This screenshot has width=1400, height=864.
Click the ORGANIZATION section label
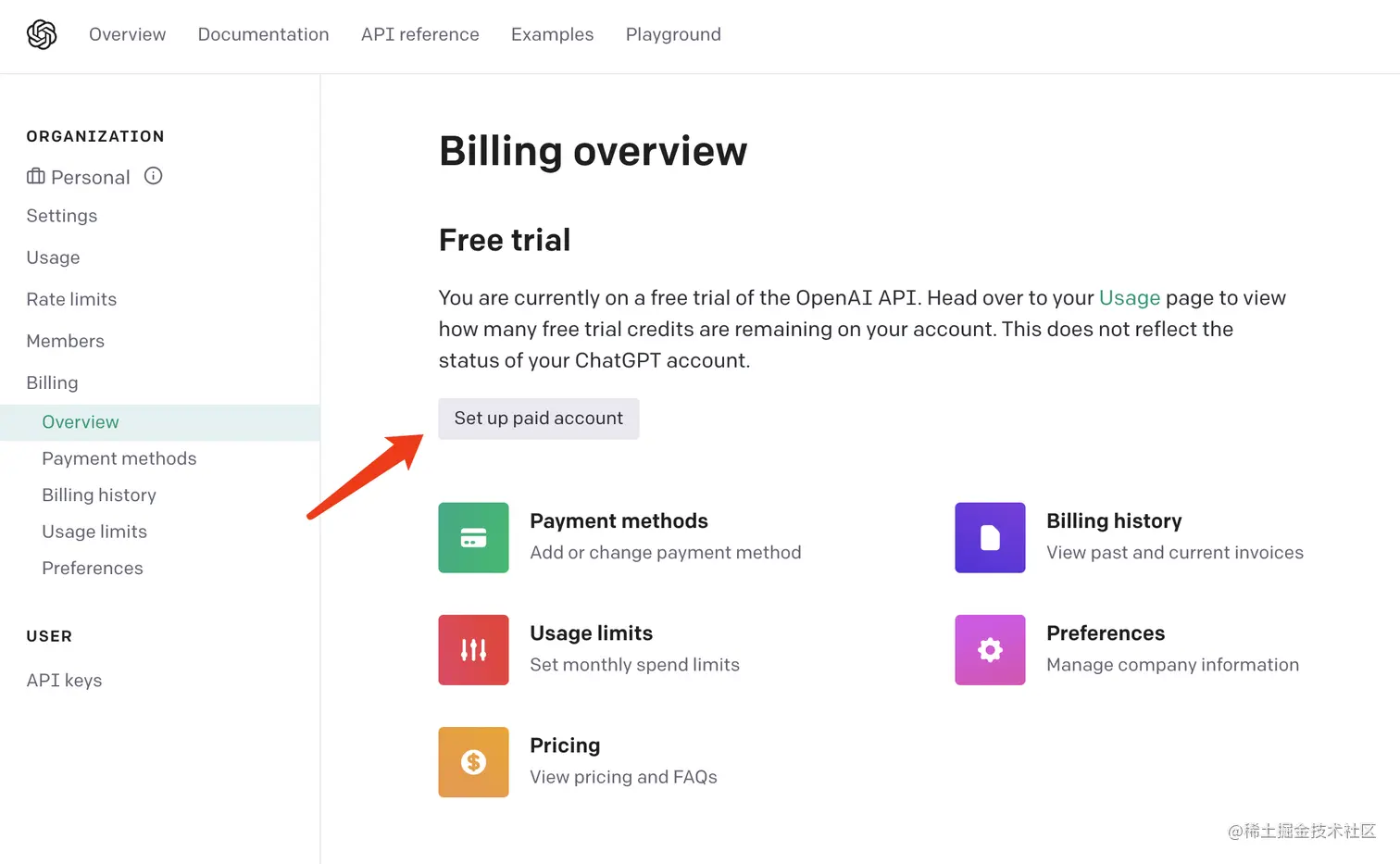tap(95, 136)
